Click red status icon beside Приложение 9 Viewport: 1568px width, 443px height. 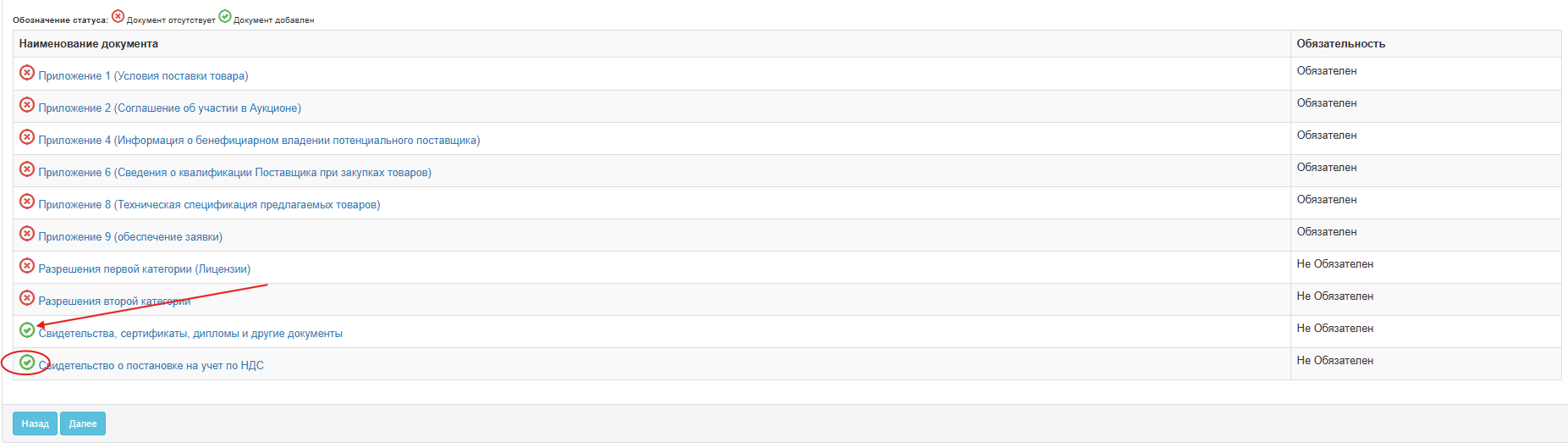click(27, 234)
